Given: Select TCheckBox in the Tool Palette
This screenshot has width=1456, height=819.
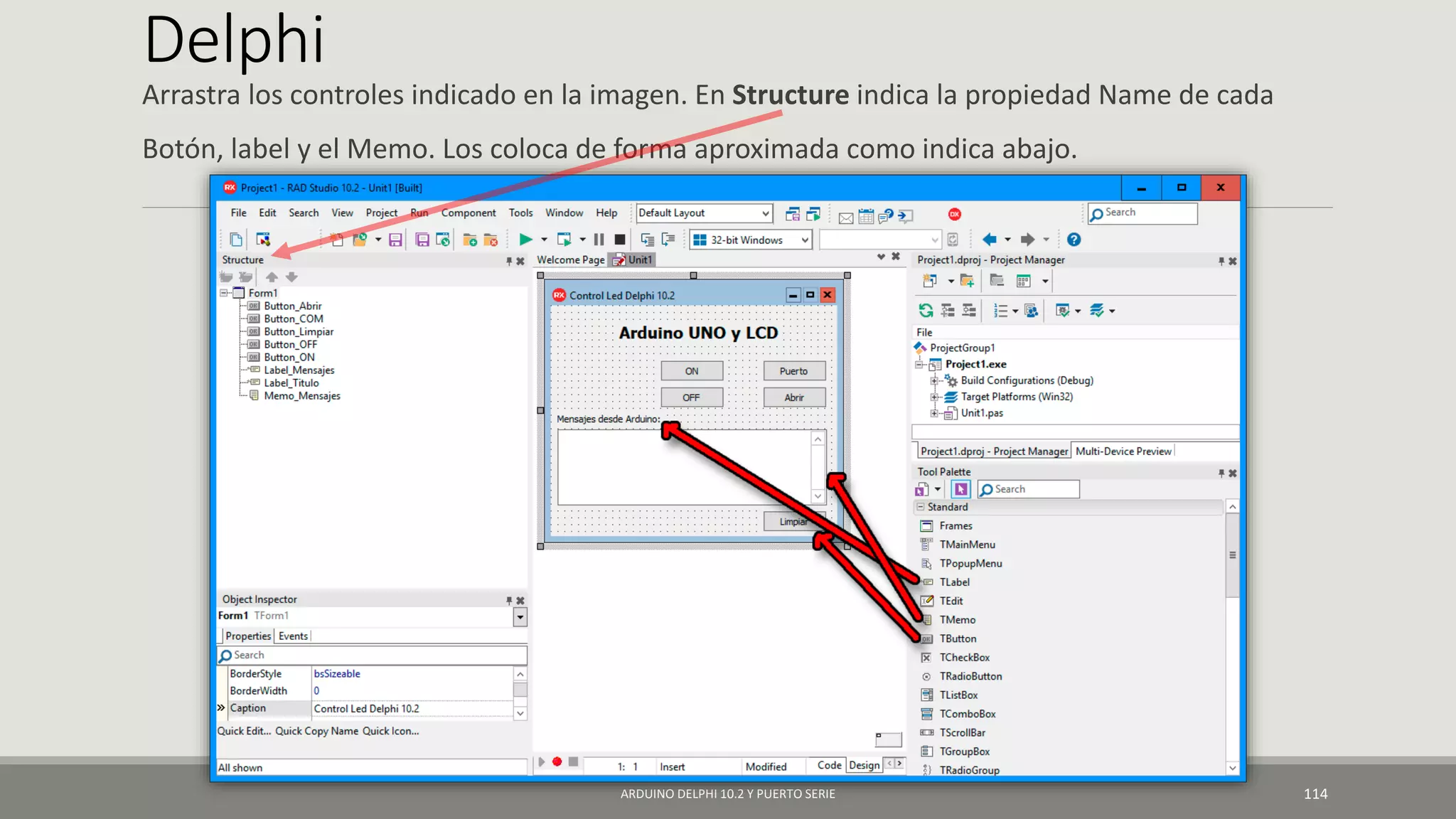Looking at the screenshot, I should click(x=964, y=658).
